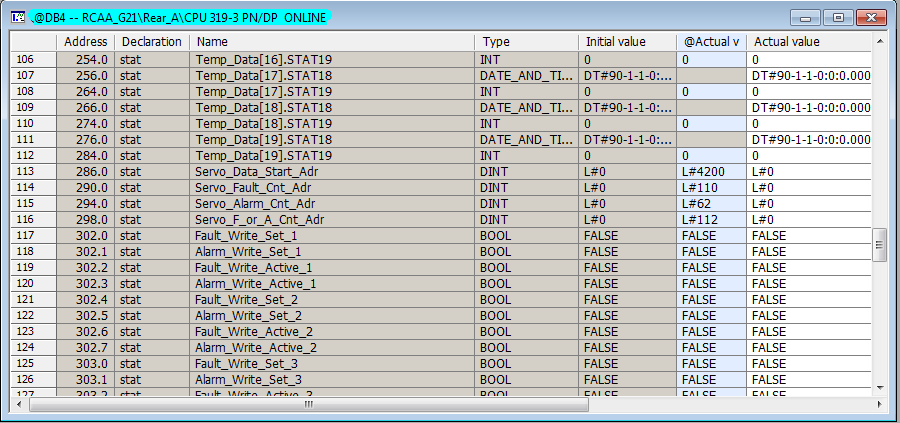Click the horizontal scrollbar thumb
Screen dimensions: 900x423
[x=309, y=405]
